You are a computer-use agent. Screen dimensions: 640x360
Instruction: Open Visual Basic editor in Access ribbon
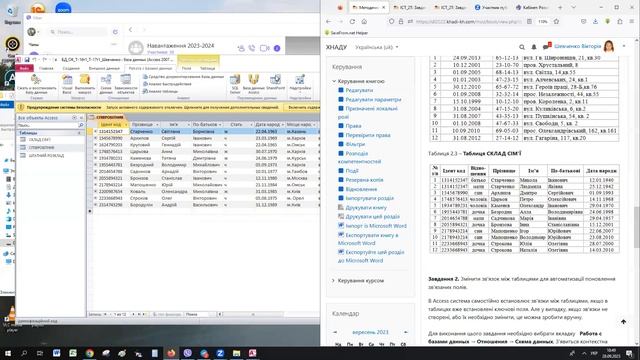tap(67, 84)
